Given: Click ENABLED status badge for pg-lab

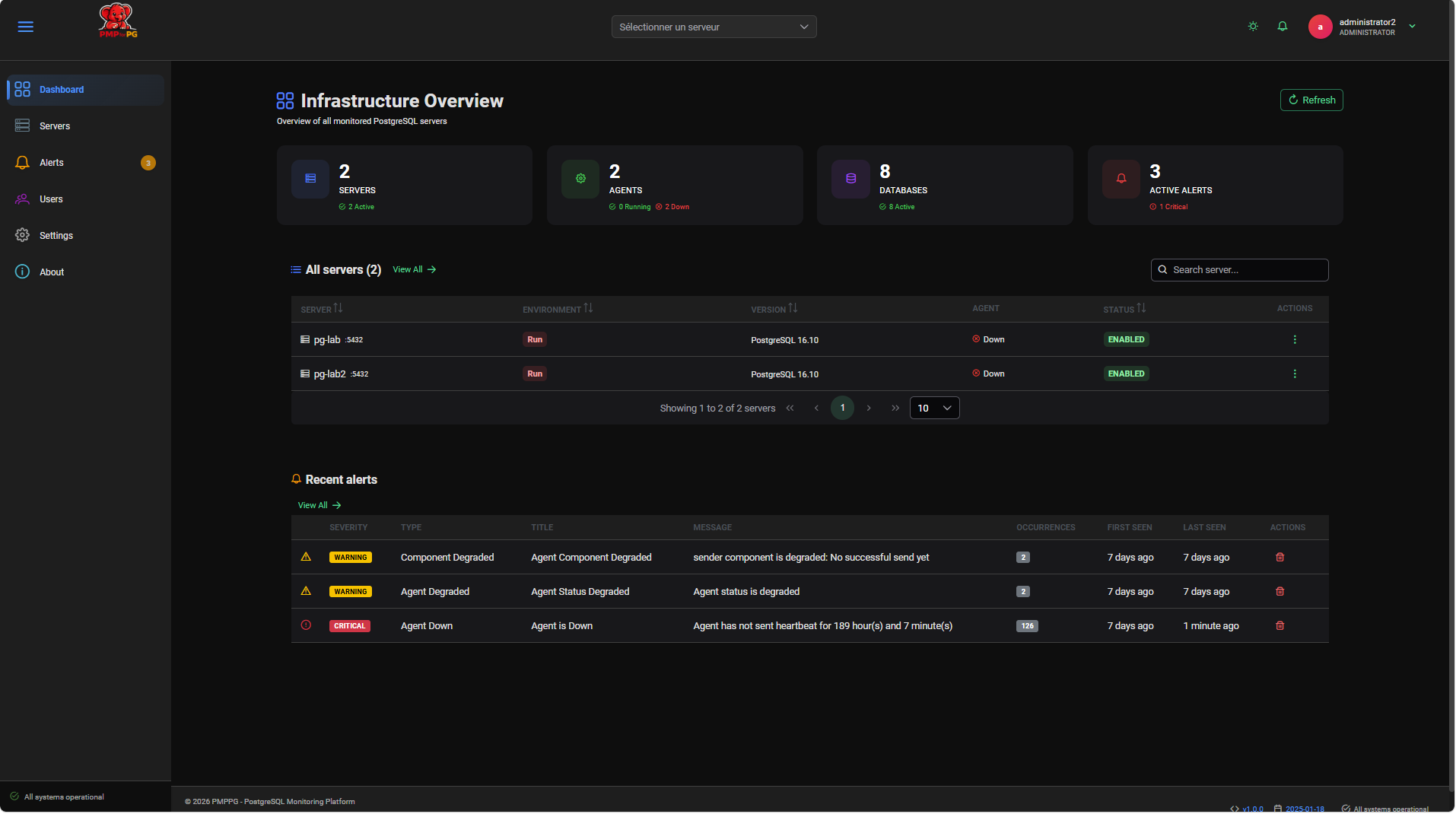Looking at the screenshot, I should pos(1126,340).
